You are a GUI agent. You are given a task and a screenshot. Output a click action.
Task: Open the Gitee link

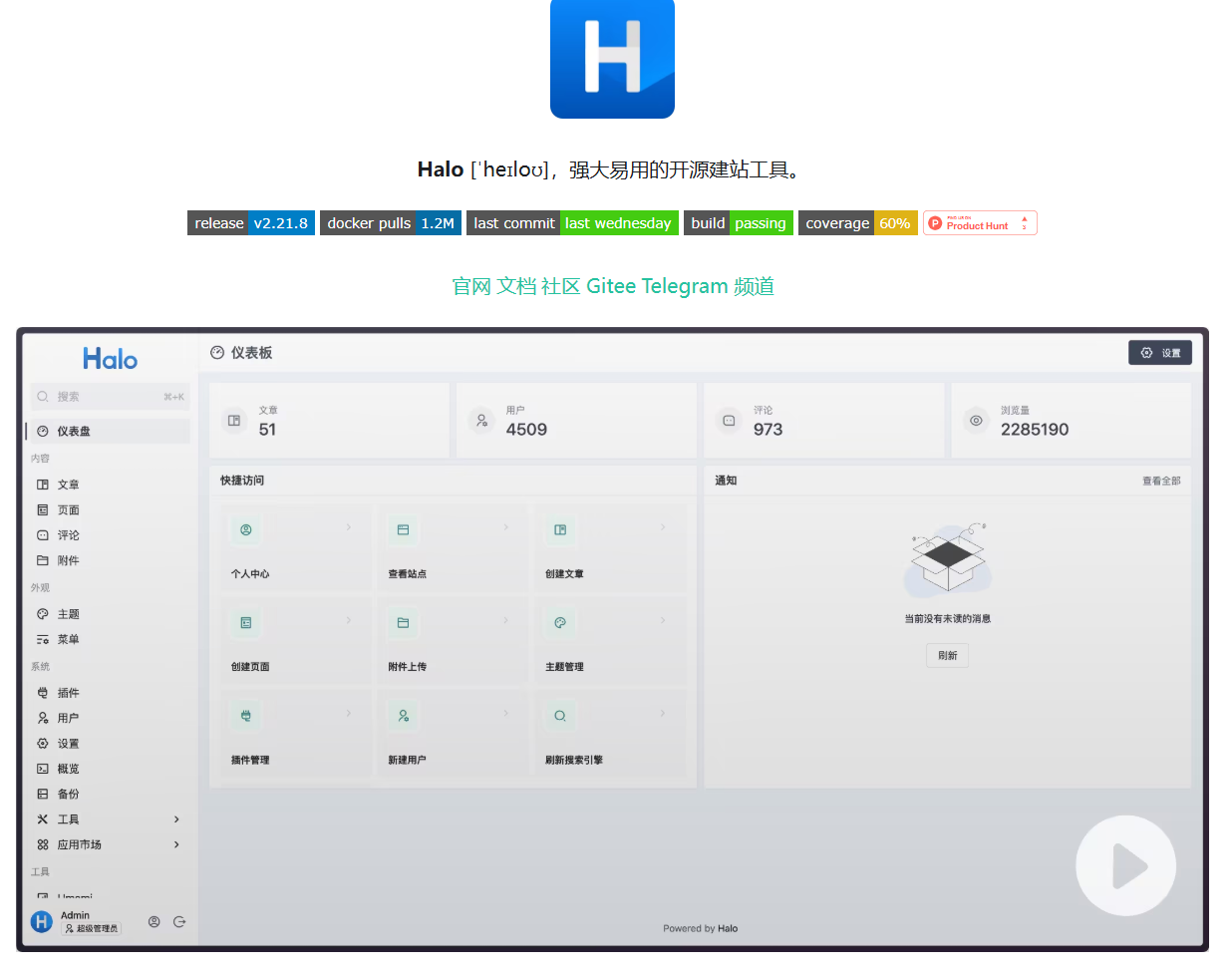(x=612, y=286)
